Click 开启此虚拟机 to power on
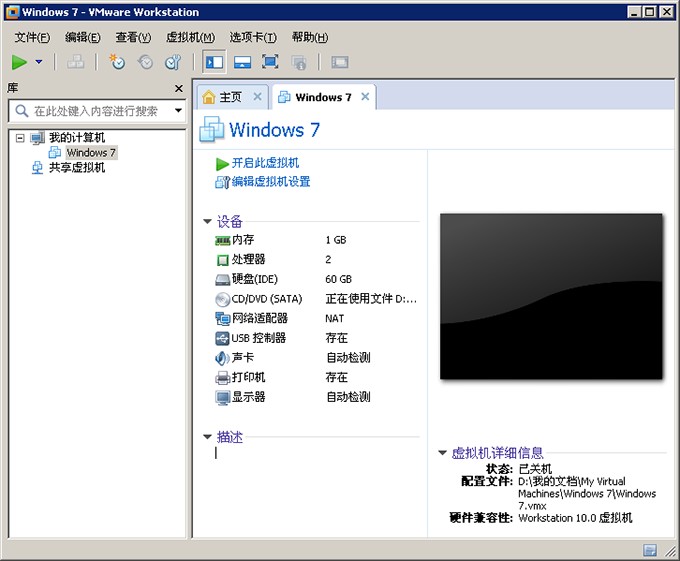The image size is (680, 561). tap(265, 163)
